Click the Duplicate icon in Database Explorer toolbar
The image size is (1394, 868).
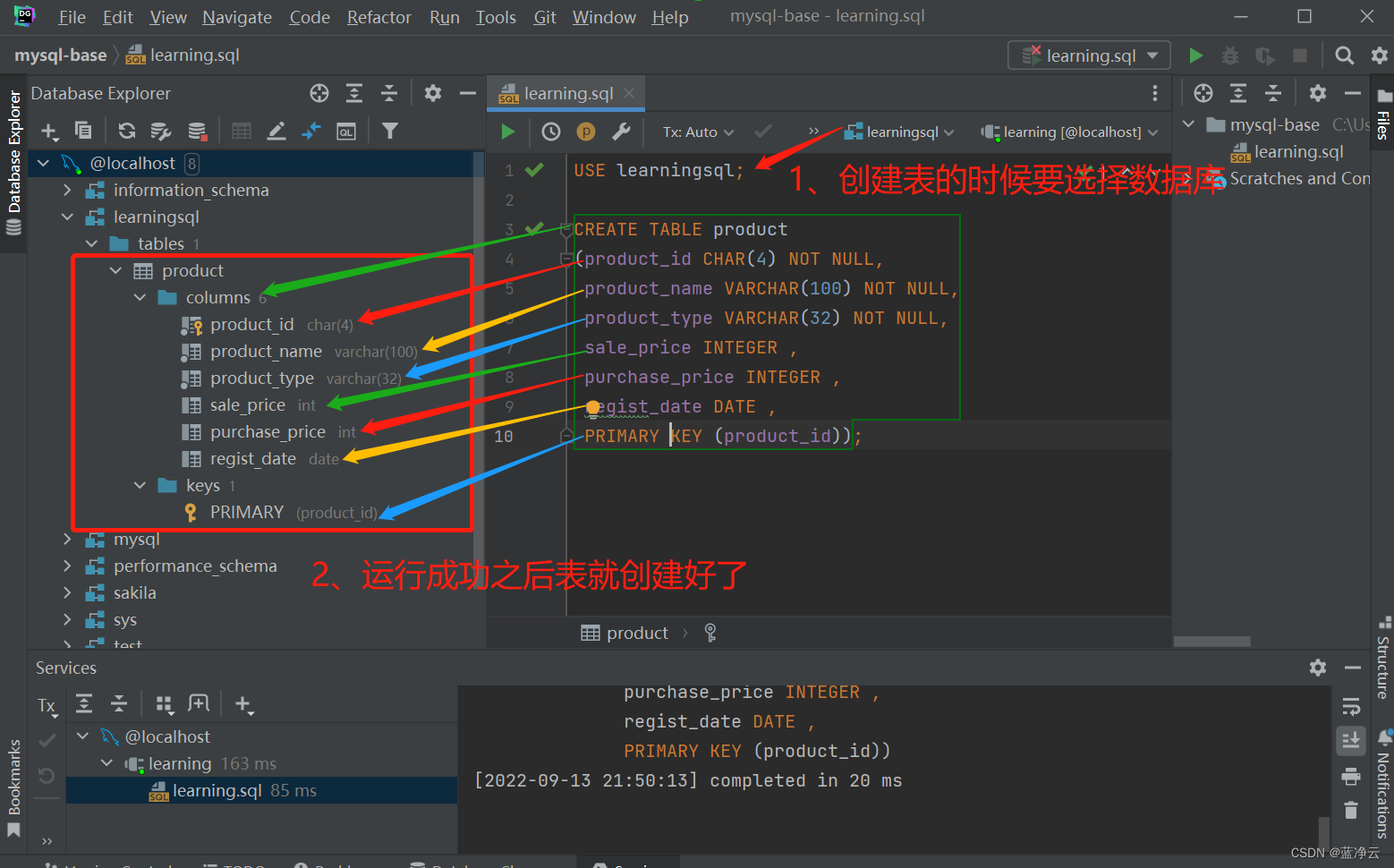coord(83,131)
